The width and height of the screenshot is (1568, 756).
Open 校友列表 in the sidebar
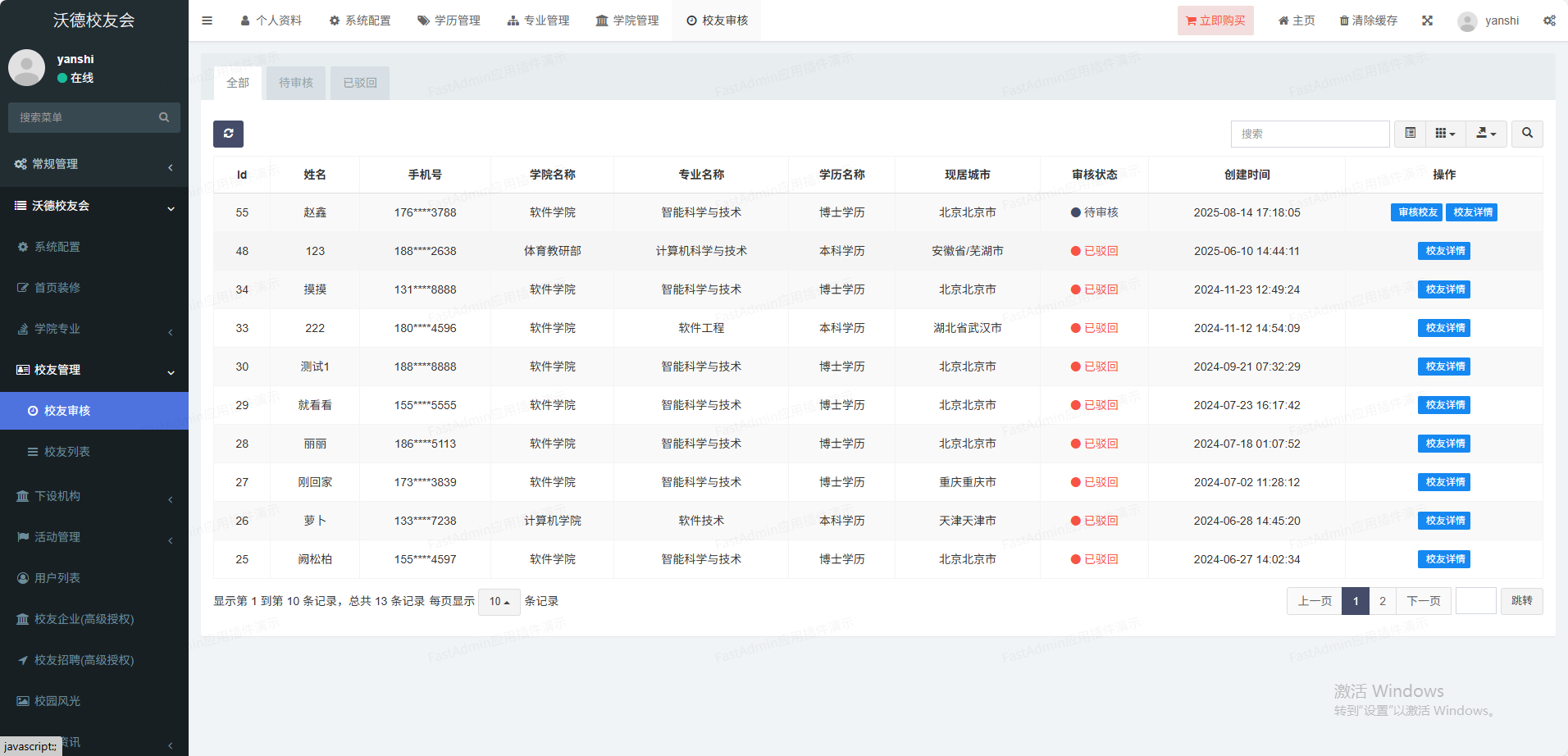66,452
